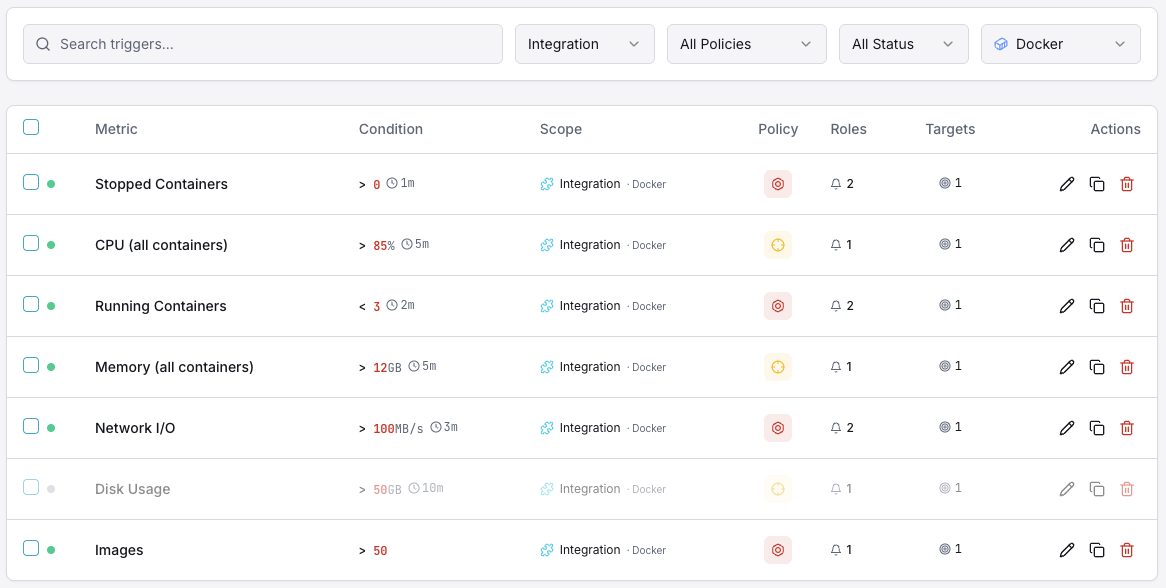Open the All Policies dropdown
Viewport: 1166px width, 588px height.
[x=746, y=44]
